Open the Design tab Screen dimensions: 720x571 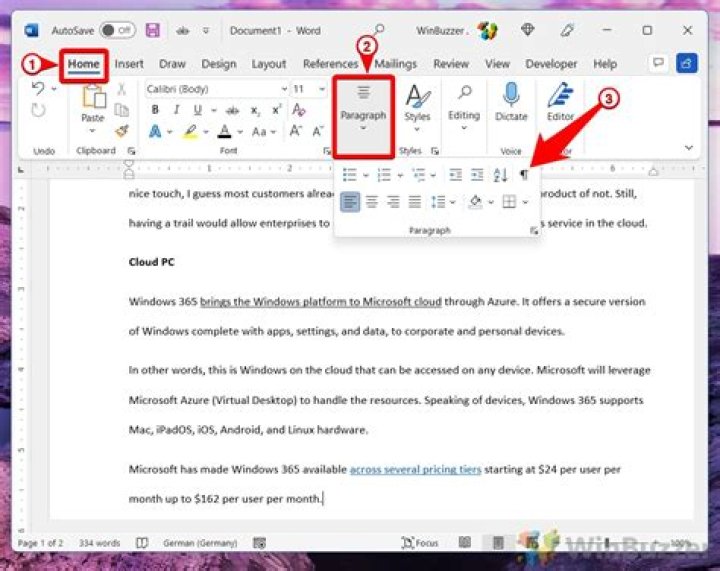point(219,64)
